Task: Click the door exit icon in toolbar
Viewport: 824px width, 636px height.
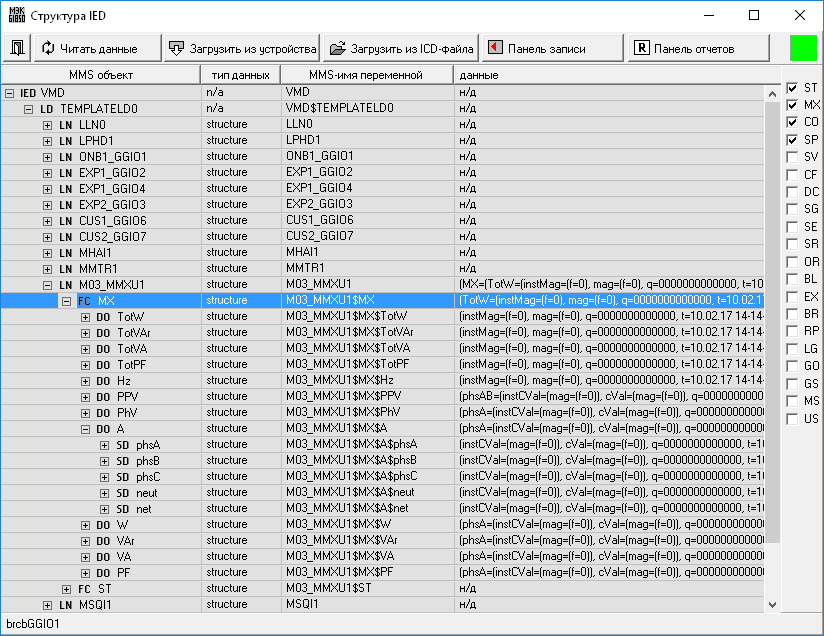Action: pyautogui.click(x=18, y=48)
